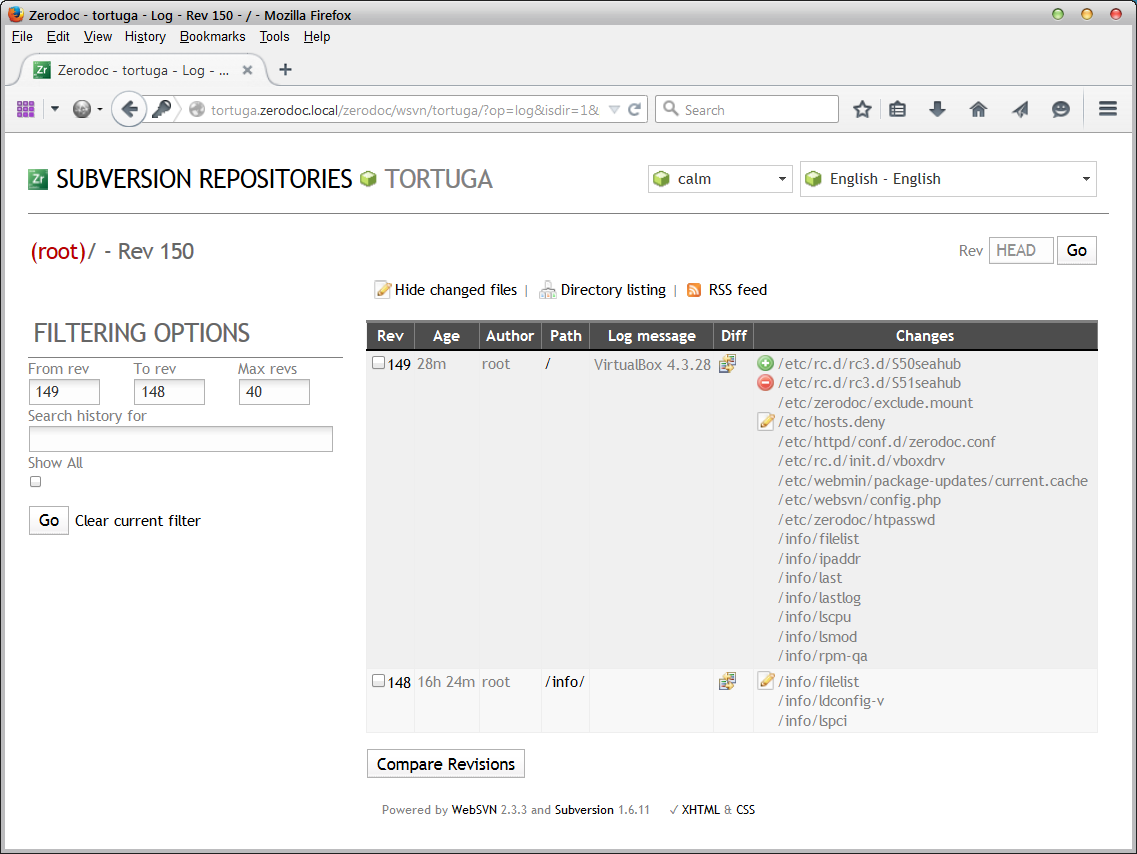Open the calm repository dropdown
The image size is (1137, 854).
(720, 178)
